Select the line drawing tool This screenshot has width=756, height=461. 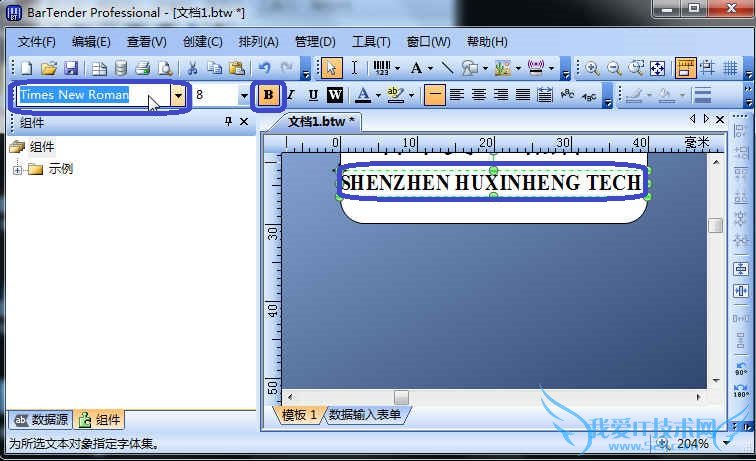coord(447,68)
